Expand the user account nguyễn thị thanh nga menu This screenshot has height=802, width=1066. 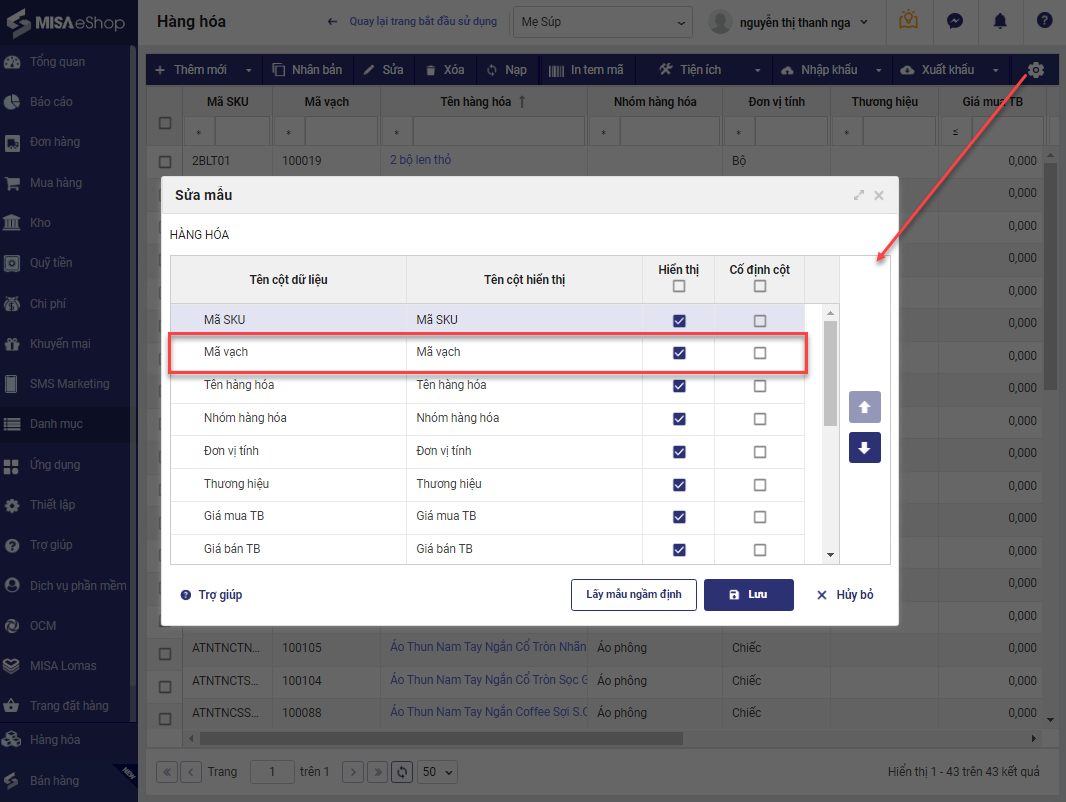(788, 22)
